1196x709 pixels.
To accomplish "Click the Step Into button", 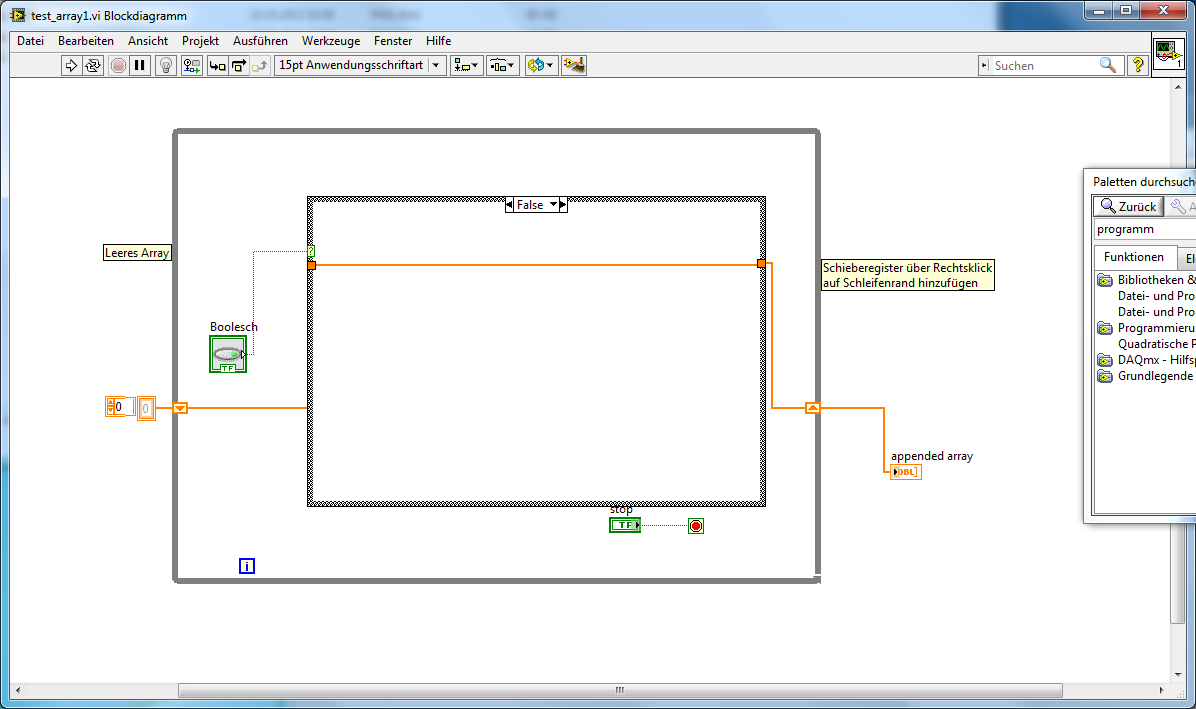I will point(217,66).
